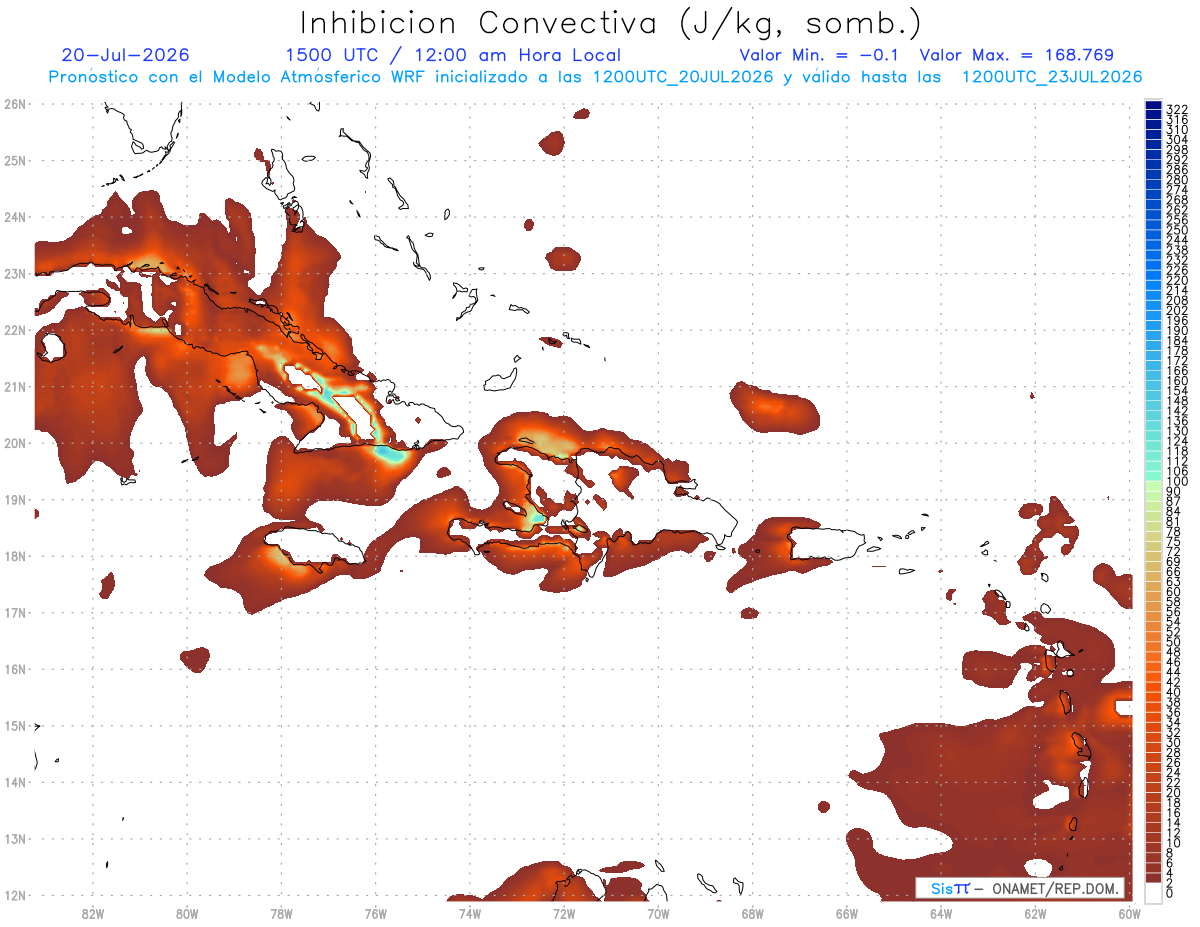The height and width of the screenshot is (927, 1200).
Task: Click the '23N' latitude label
Action: (15, 273)
